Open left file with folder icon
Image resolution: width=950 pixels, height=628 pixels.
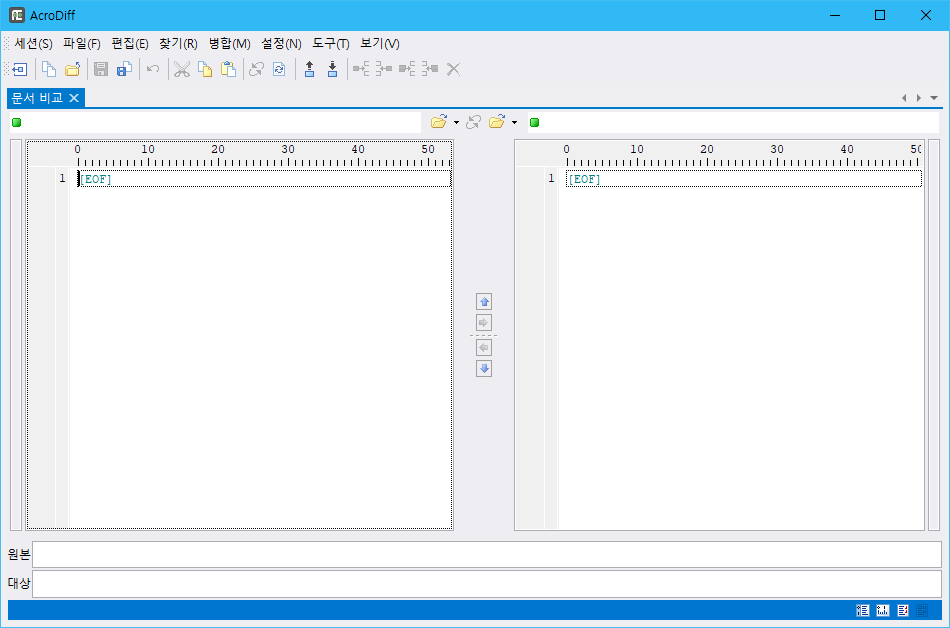click(439, 122)
